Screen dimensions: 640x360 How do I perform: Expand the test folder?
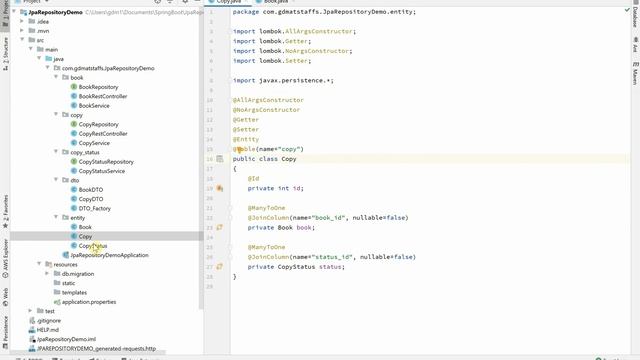[31, 311]
